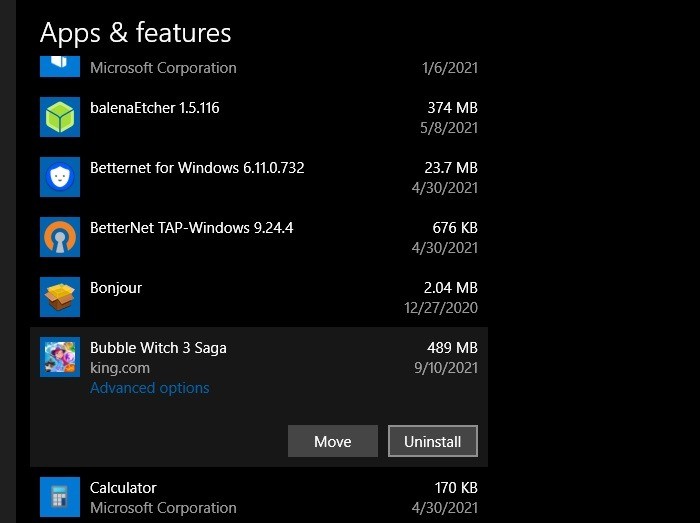Open Advanced options for Bubble Witch 3 Saga
700x523 pixels.
click(x=150, y=388)
